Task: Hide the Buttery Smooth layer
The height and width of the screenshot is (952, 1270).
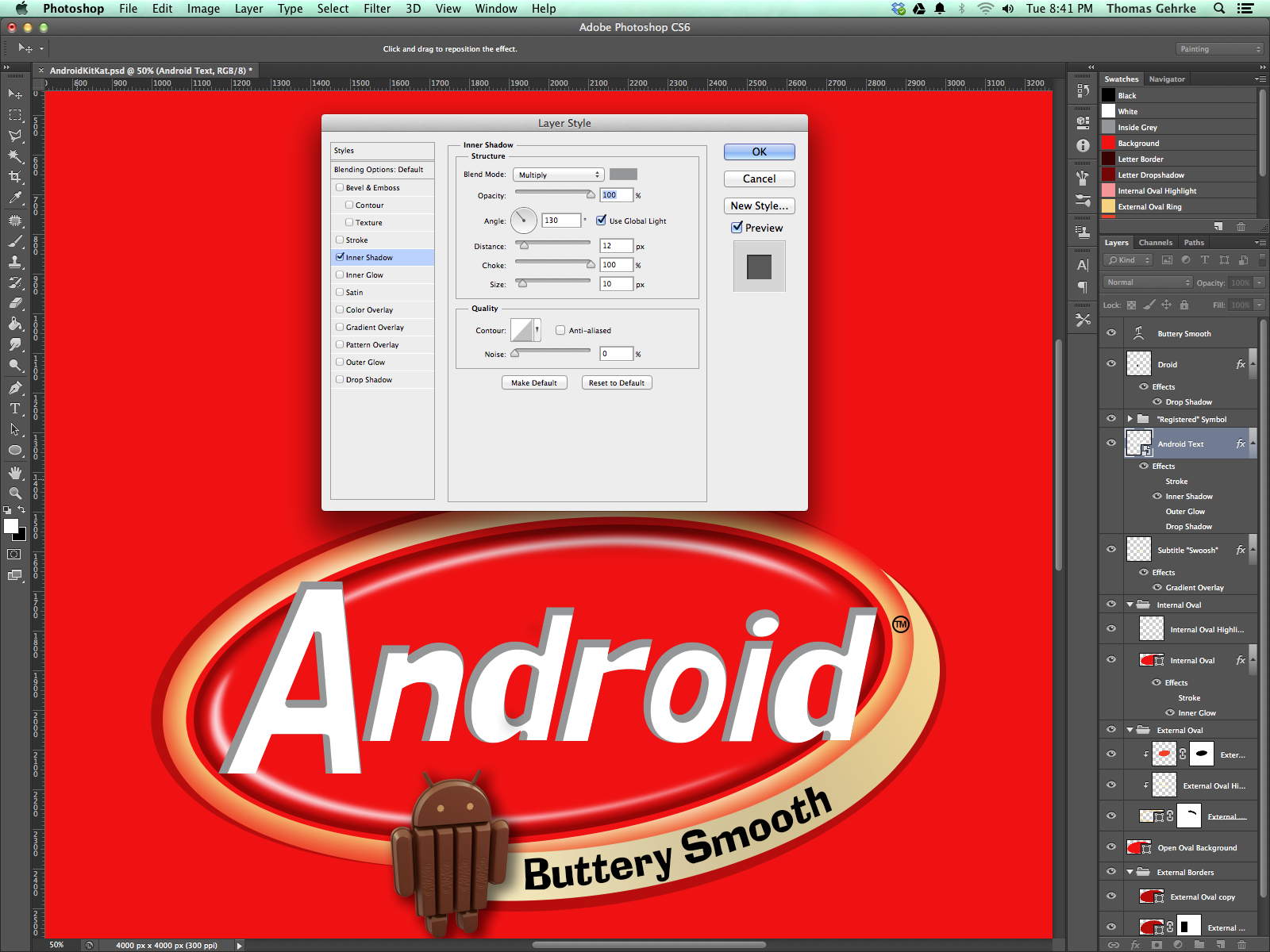Action: coord(1111,333)
